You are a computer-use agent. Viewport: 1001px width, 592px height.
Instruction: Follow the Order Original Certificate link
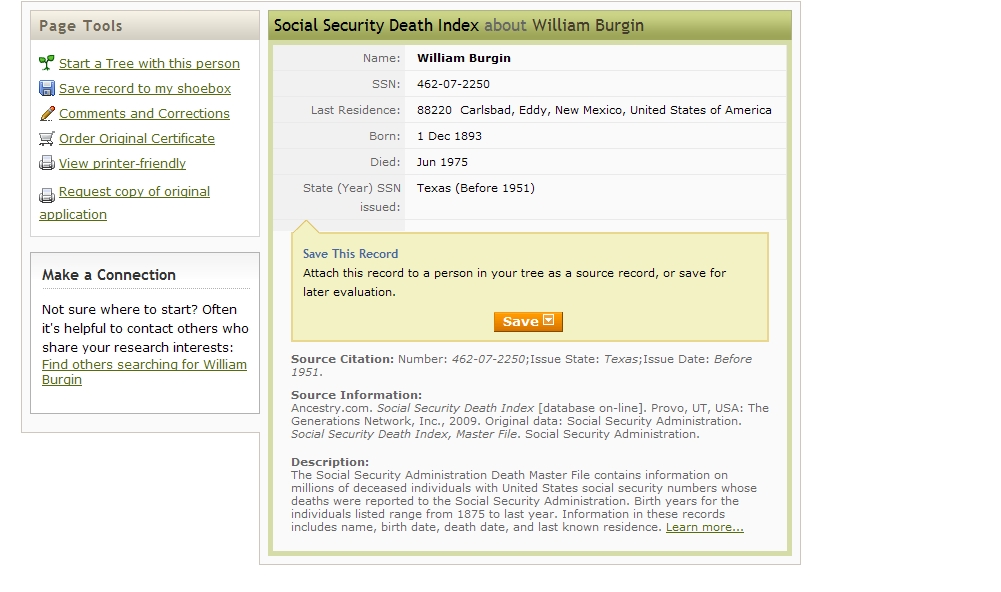click(137, 138)
